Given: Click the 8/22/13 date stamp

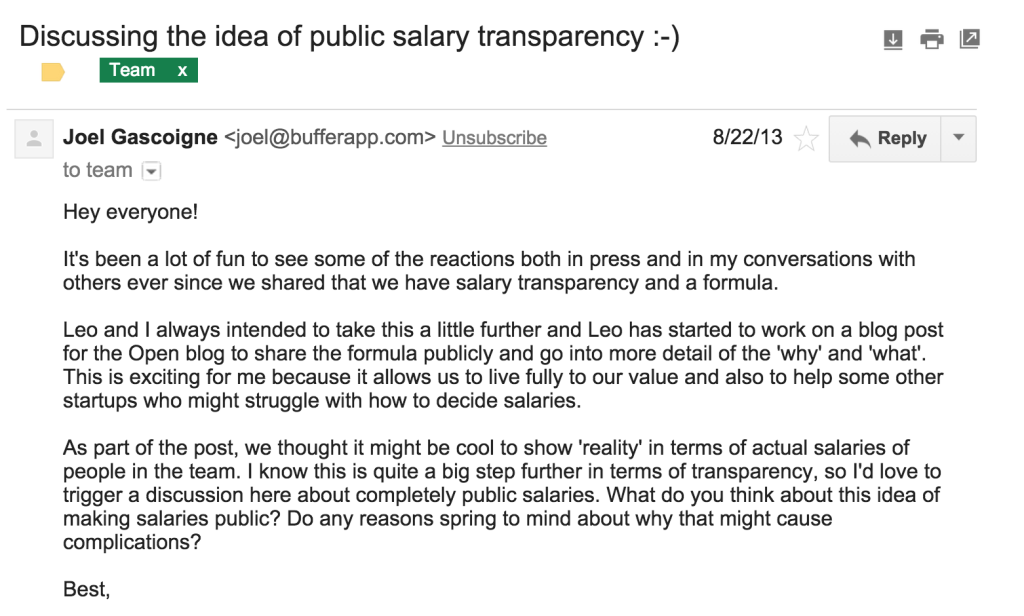Looking at the screenshot, I should click(x=747, y=137).
